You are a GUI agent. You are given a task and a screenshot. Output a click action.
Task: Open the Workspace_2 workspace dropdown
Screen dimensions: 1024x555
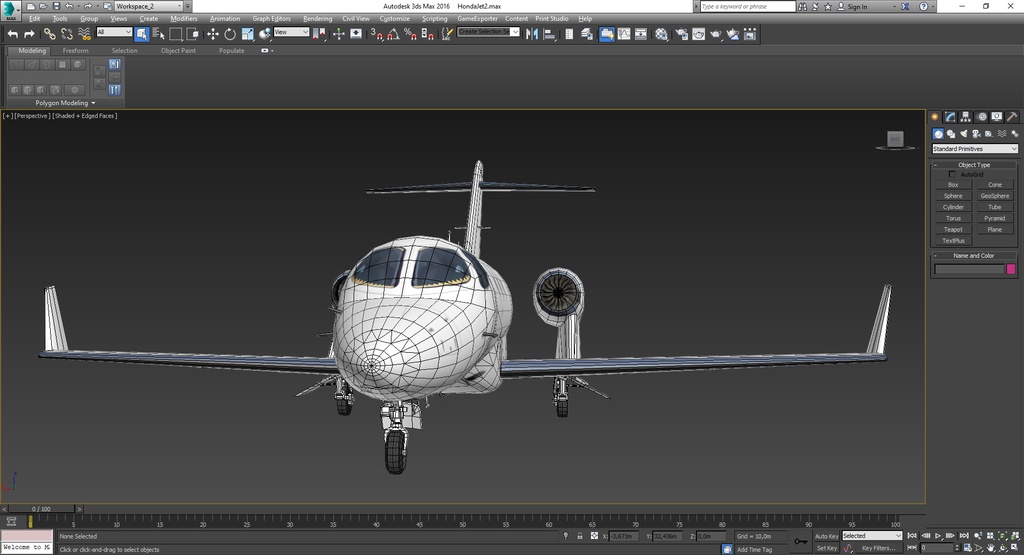click(149, 6)
